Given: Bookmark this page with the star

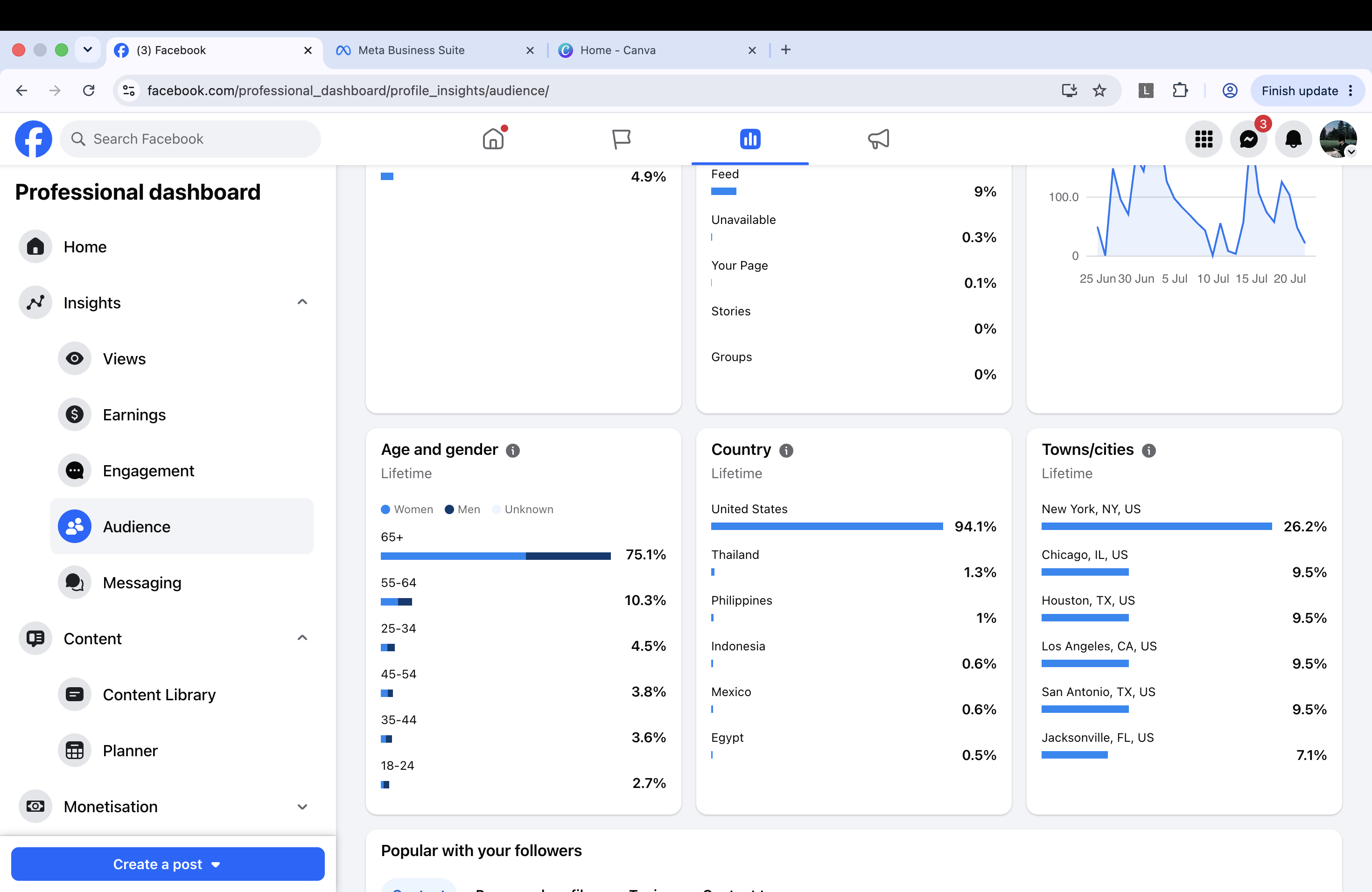Looking at the screenshot, I should point(1099,91).
